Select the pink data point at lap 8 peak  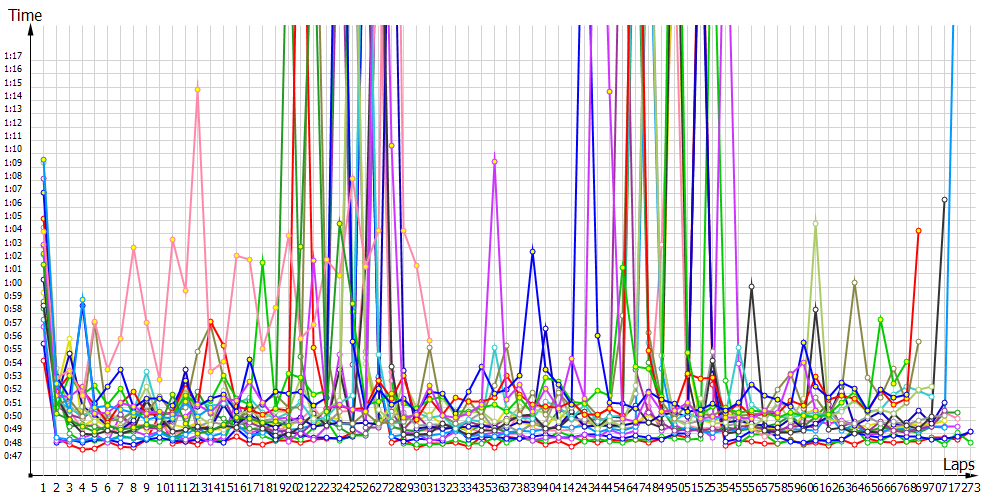[x=133, y=248]
